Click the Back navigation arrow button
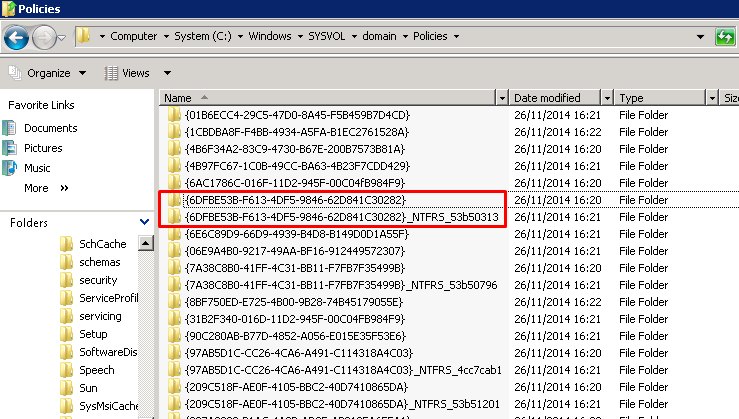739x419 pixels. pos(17,38)
